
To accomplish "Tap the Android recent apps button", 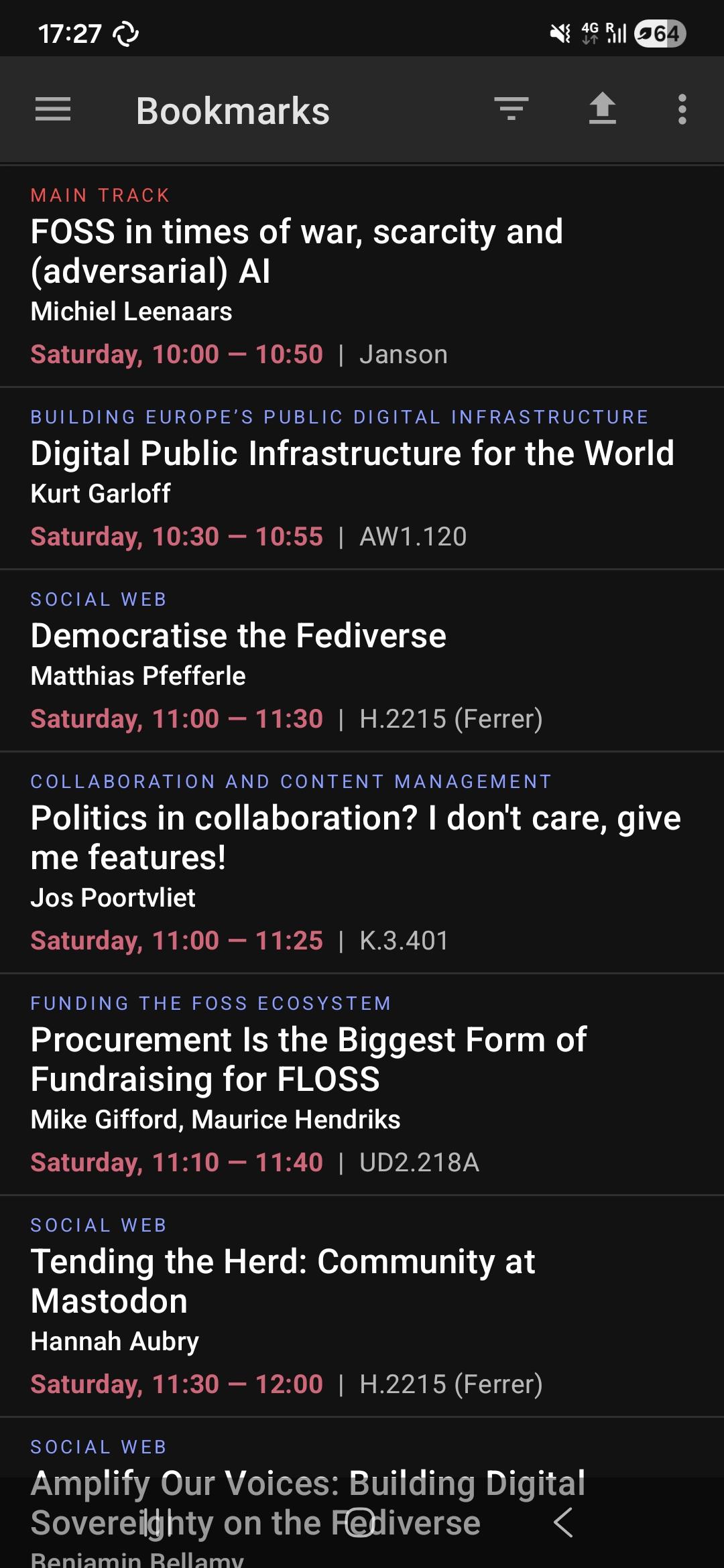I will 158,1522.
